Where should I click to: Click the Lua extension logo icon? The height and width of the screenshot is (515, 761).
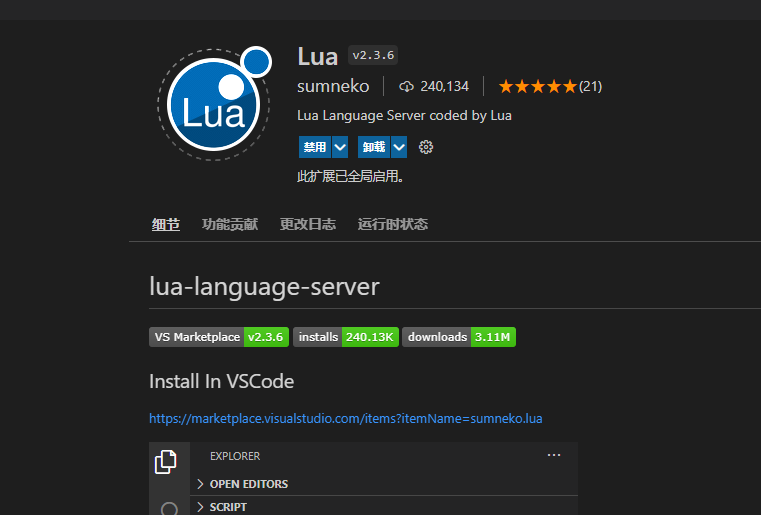(214, 103)
